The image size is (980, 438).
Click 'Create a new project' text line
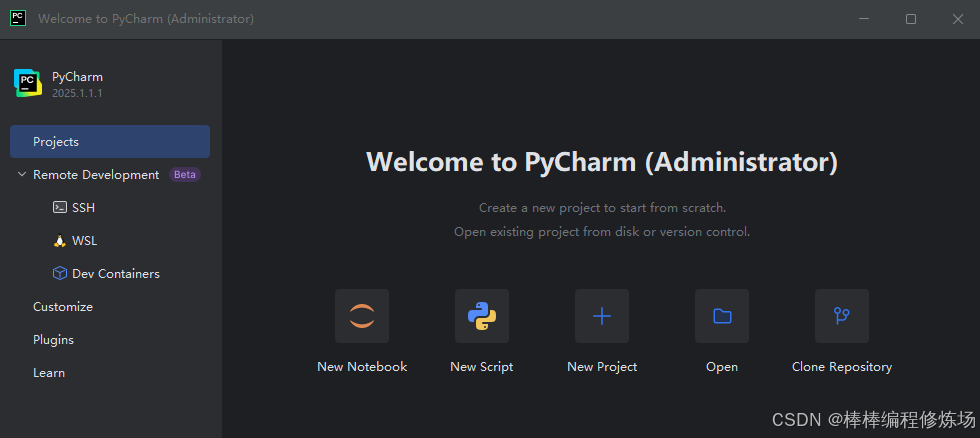pos(602,207)
